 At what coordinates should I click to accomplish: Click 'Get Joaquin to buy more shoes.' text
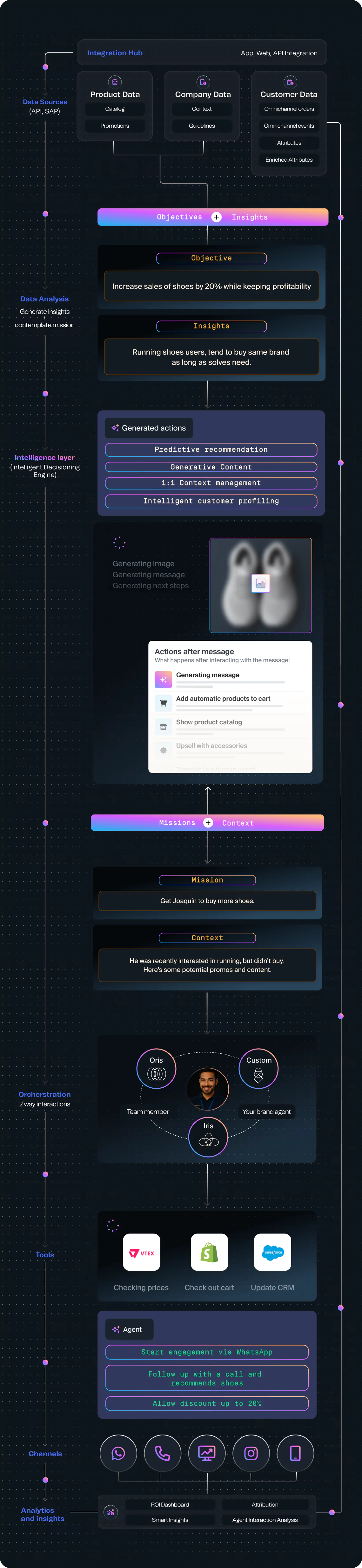tap(207, 901)
